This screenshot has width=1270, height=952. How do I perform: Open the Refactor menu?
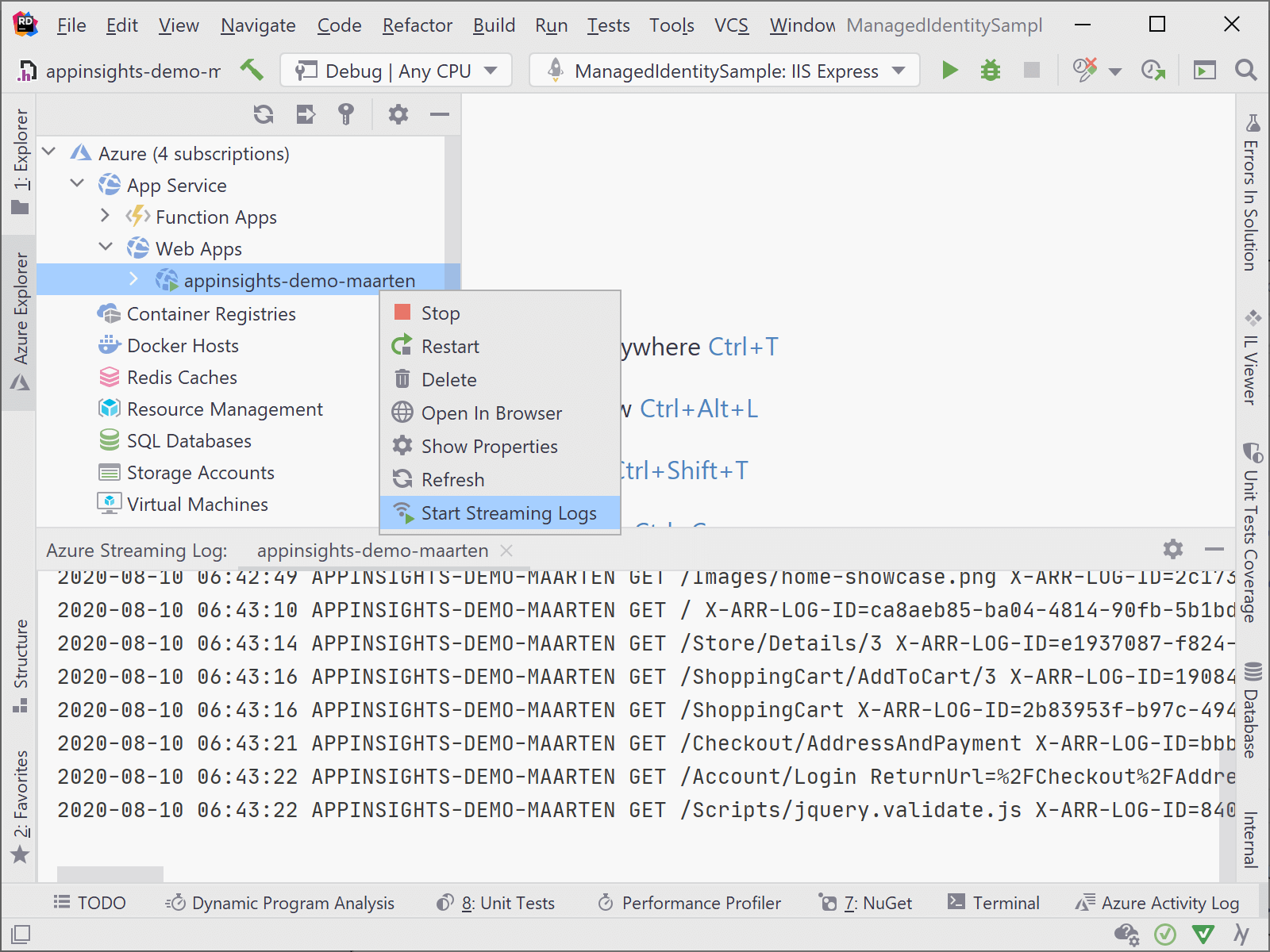418,25
